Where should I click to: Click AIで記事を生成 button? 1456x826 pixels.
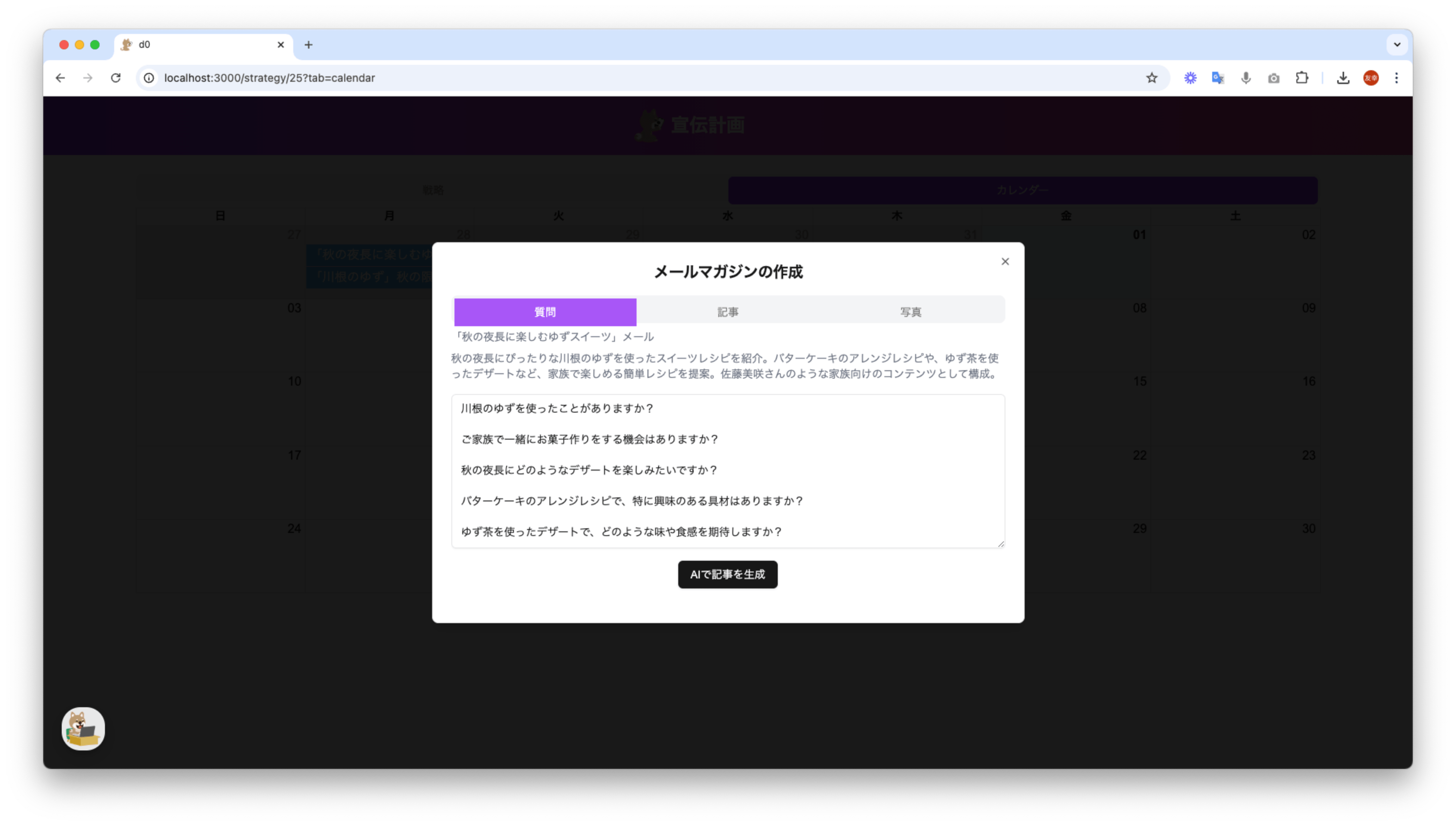point(728,574)
